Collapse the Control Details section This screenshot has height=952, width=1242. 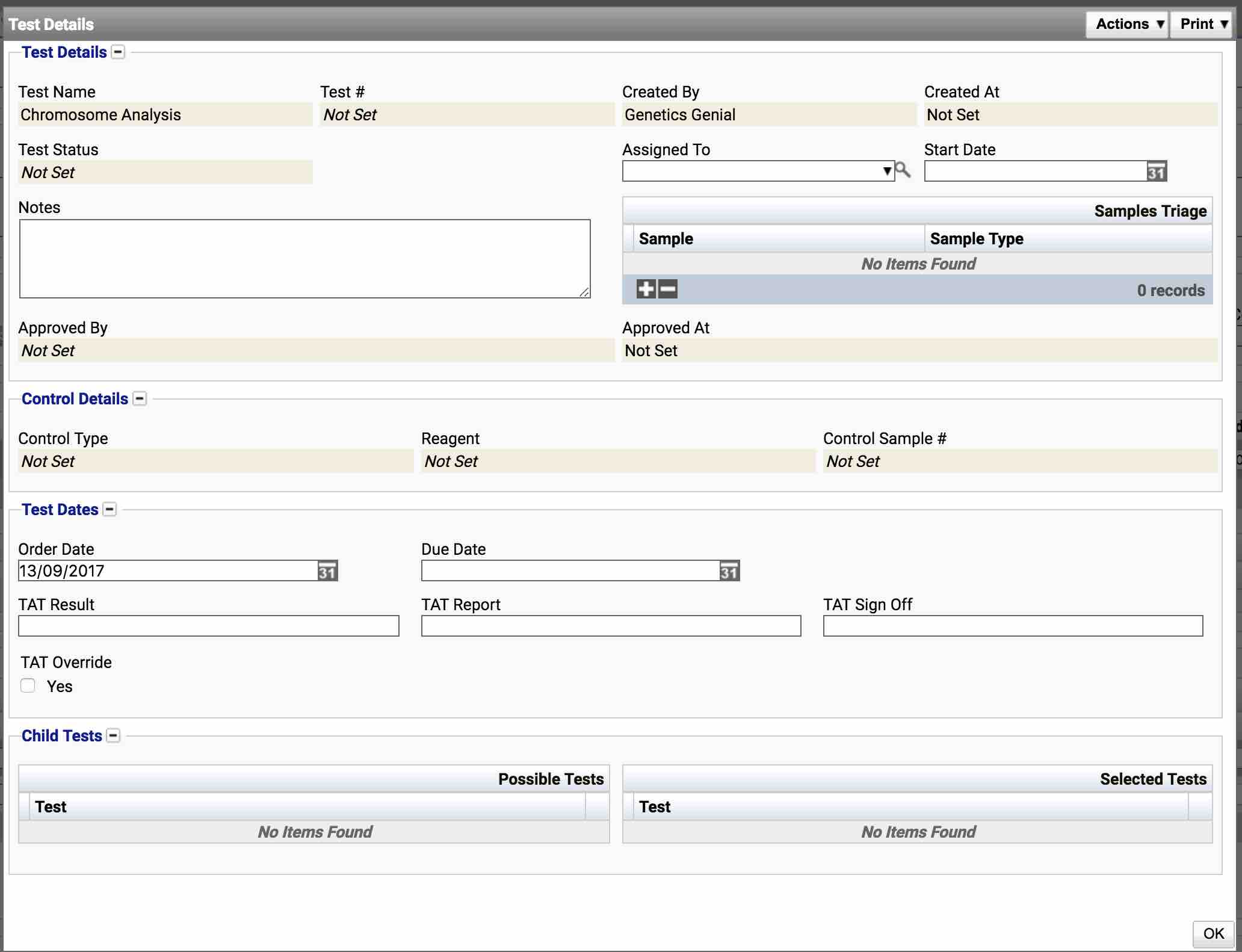(140, 398)
